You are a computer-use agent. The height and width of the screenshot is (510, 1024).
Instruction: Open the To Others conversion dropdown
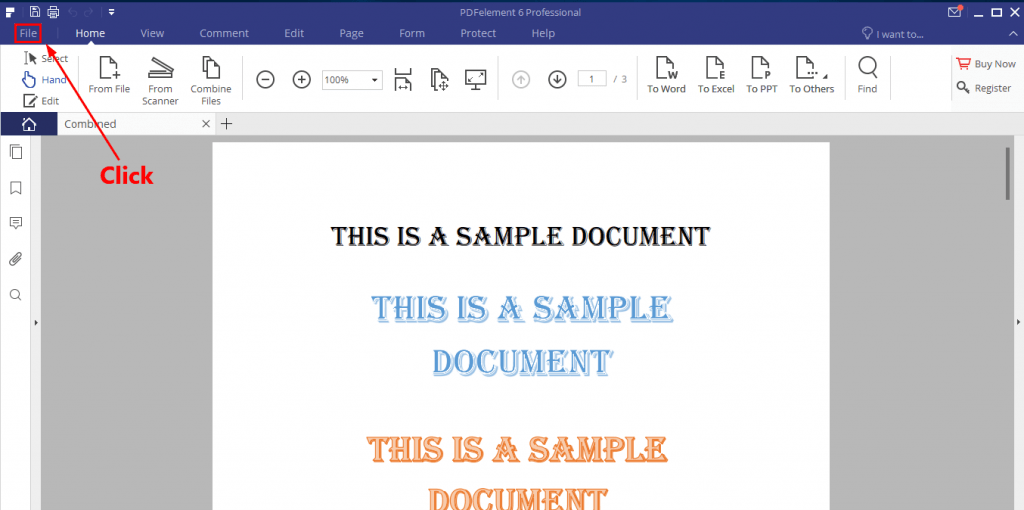[812, 75]
